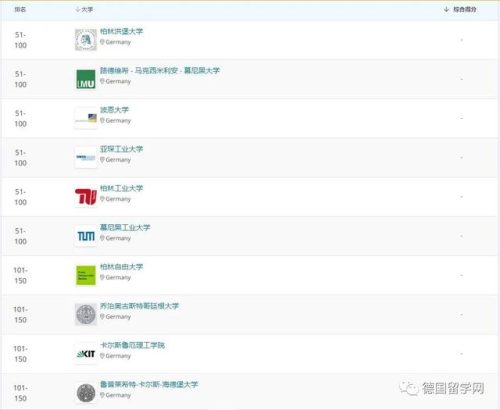Click location pin under 波恩大学

[x=102, y=120]
